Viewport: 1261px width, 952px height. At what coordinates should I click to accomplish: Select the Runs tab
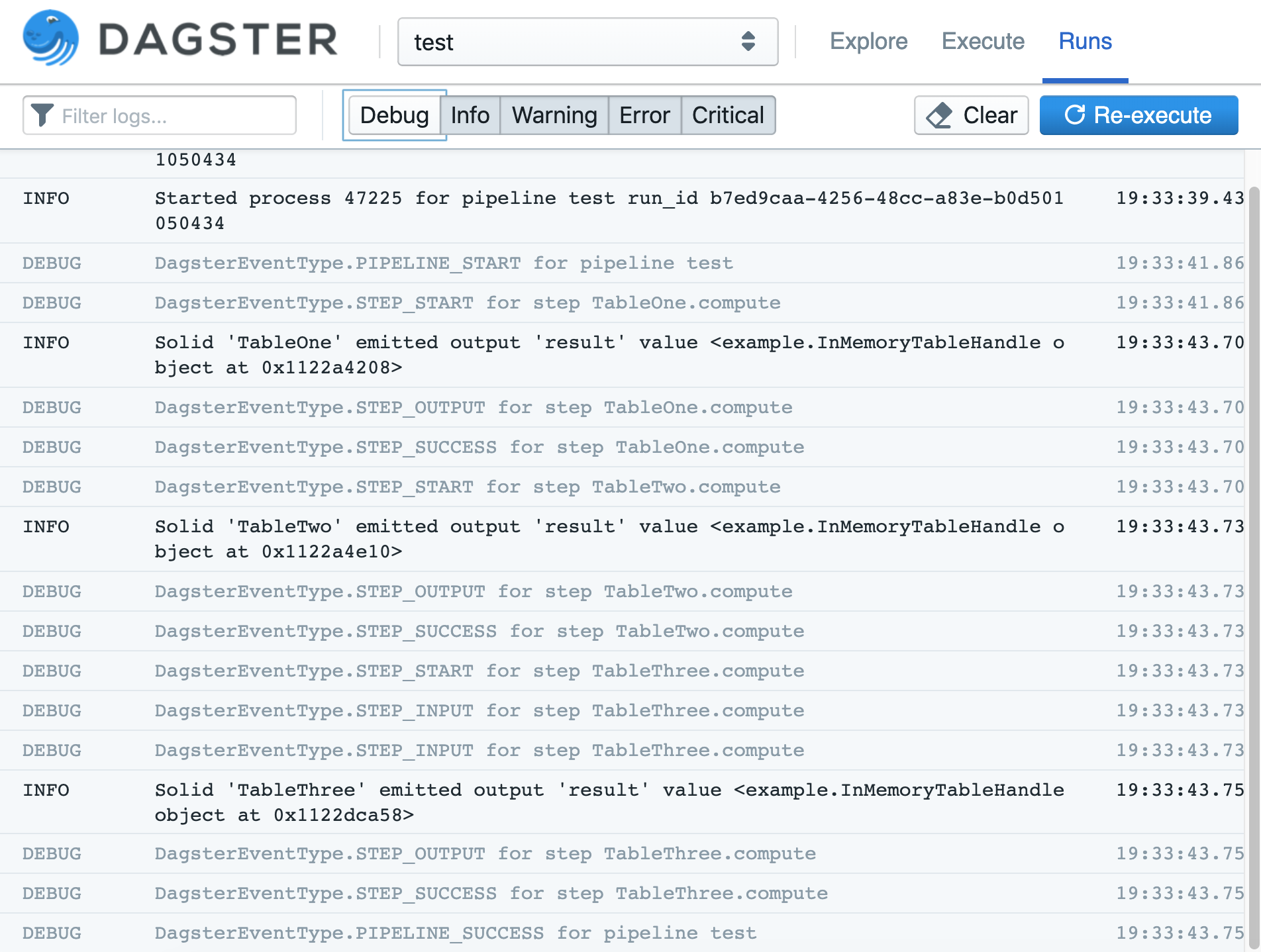[1085, 41]
